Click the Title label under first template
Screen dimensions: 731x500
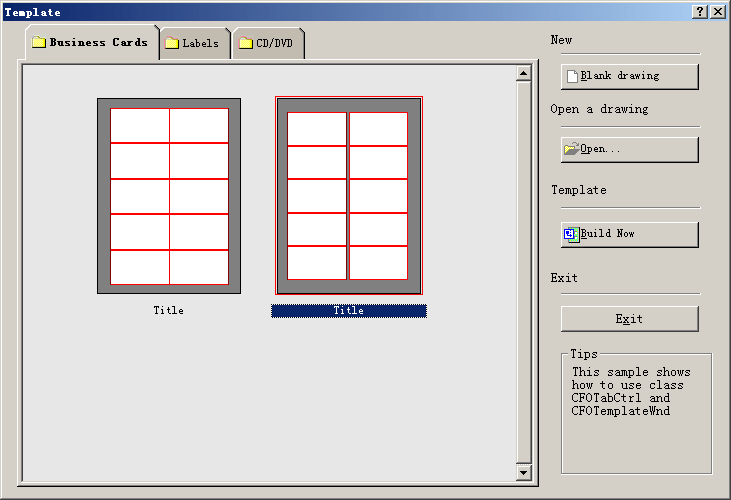(169, 311)
